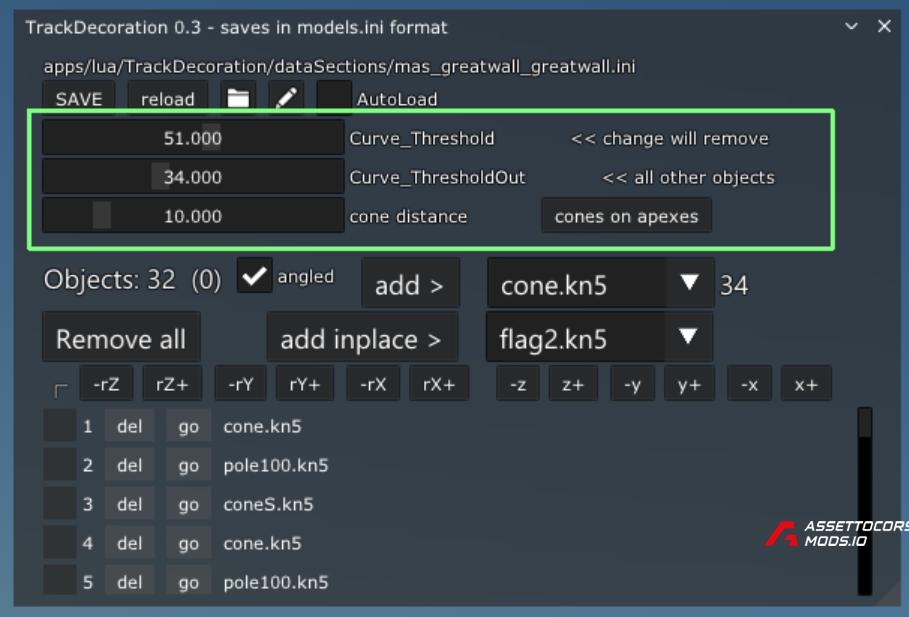Image resolution: width=909 pixels, height=617 pixels.
Task: Go to object 2 pole100.kn5
Action: coord(188,465)
